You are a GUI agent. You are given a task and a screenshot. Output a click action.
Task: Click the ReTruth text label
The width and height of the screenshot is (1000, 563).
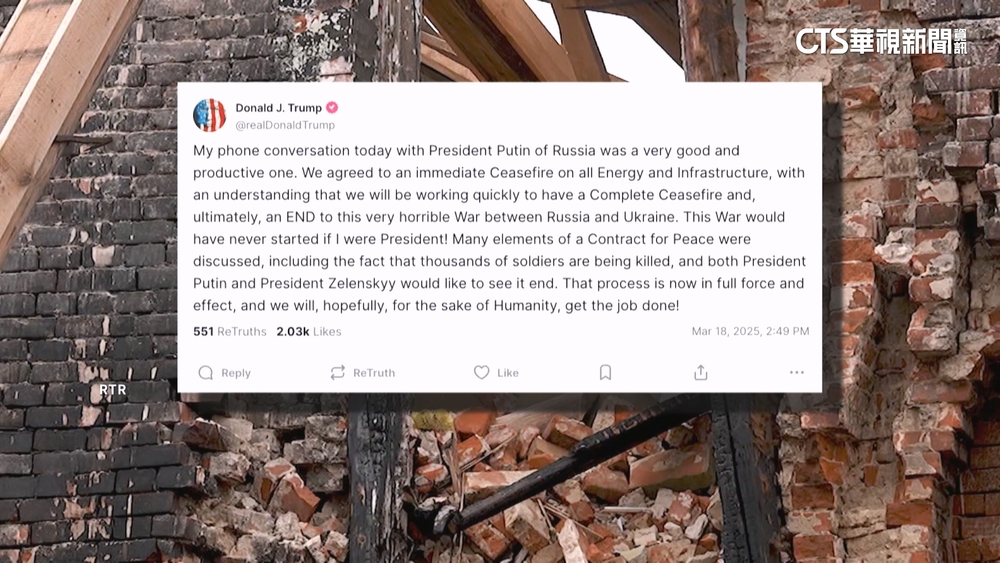(374, 373)
